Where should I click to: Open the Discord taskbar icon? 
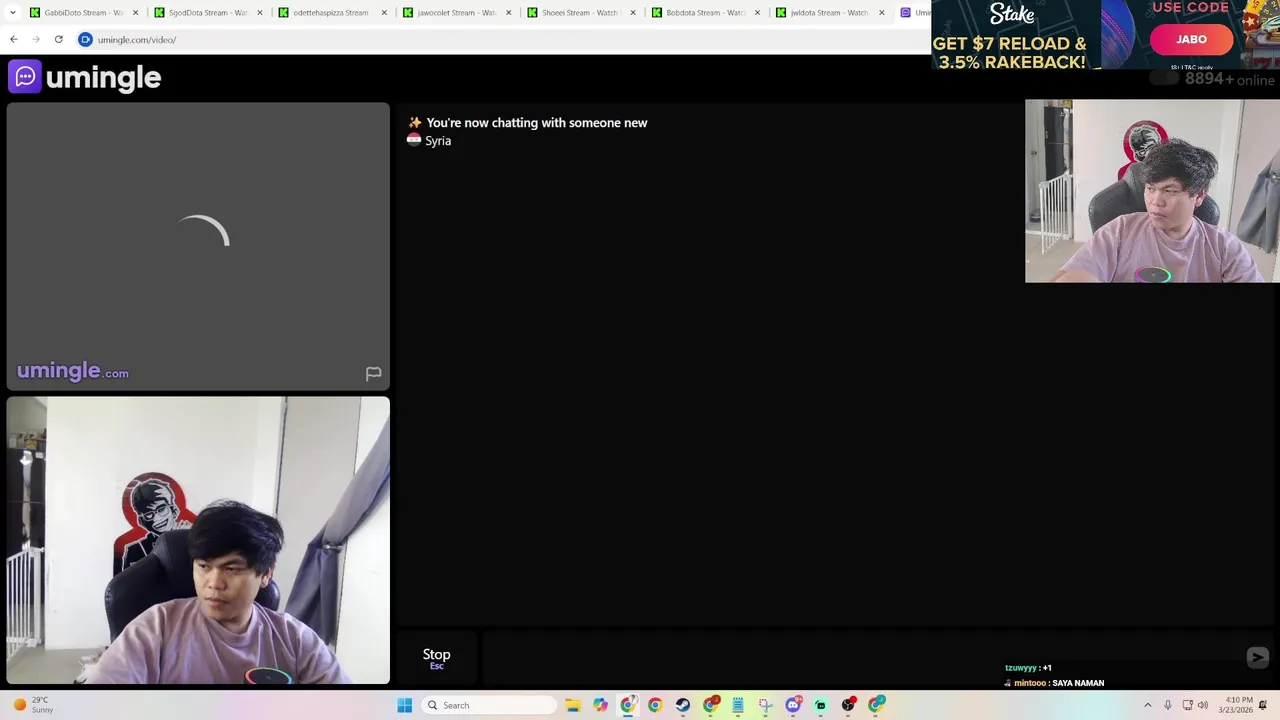[x=793, y=705]
